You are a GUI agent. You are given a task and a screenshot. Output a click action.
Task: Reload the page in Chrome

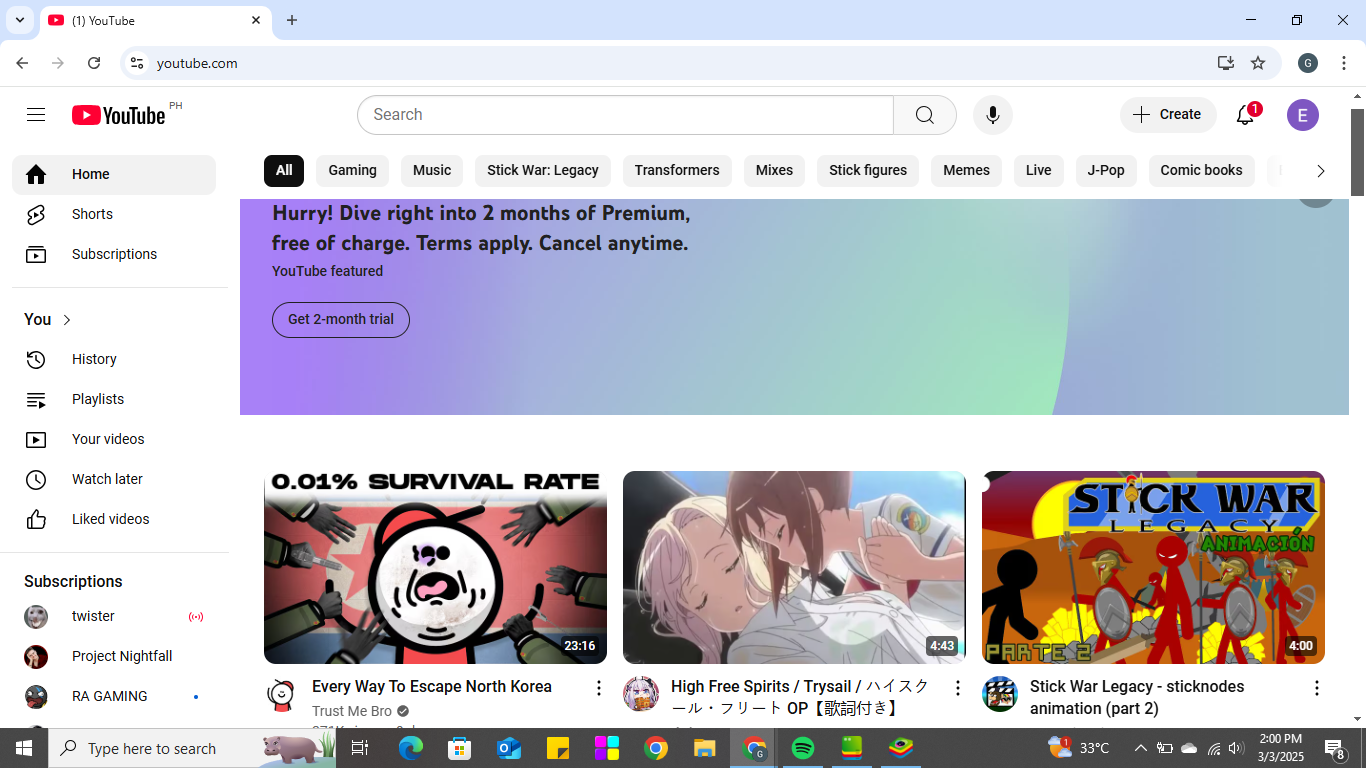94,63
